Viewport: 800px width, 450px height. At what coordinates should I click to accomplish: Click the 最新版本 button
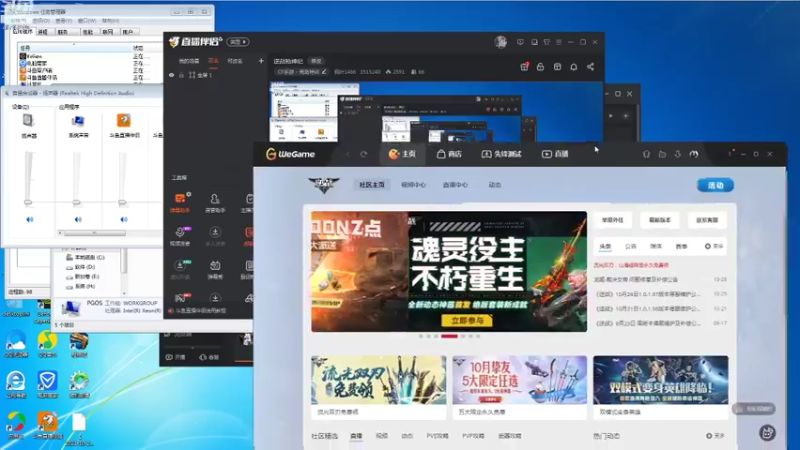click(x=660, y=220)
